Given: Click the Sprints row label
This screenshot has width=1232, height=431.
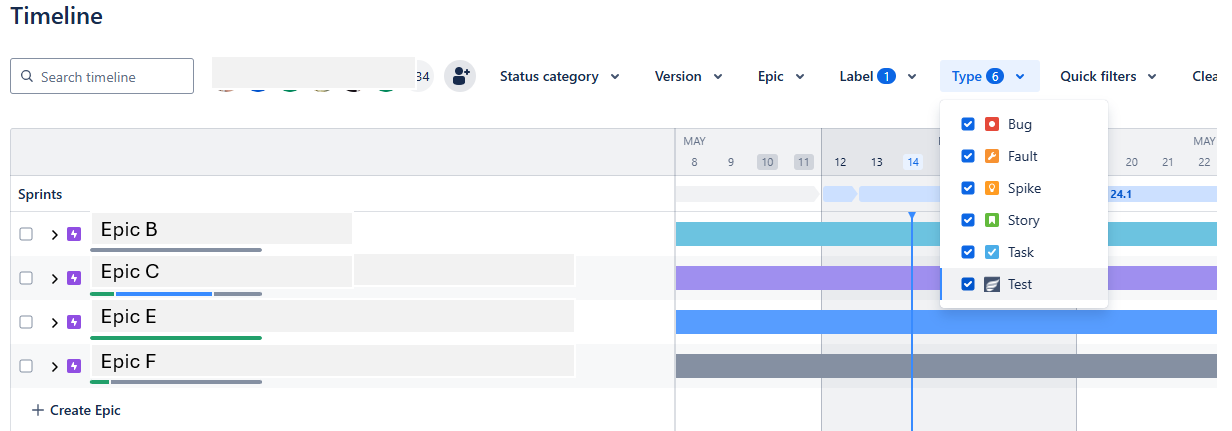Looking at the screenshot, I should pos(40,194).
